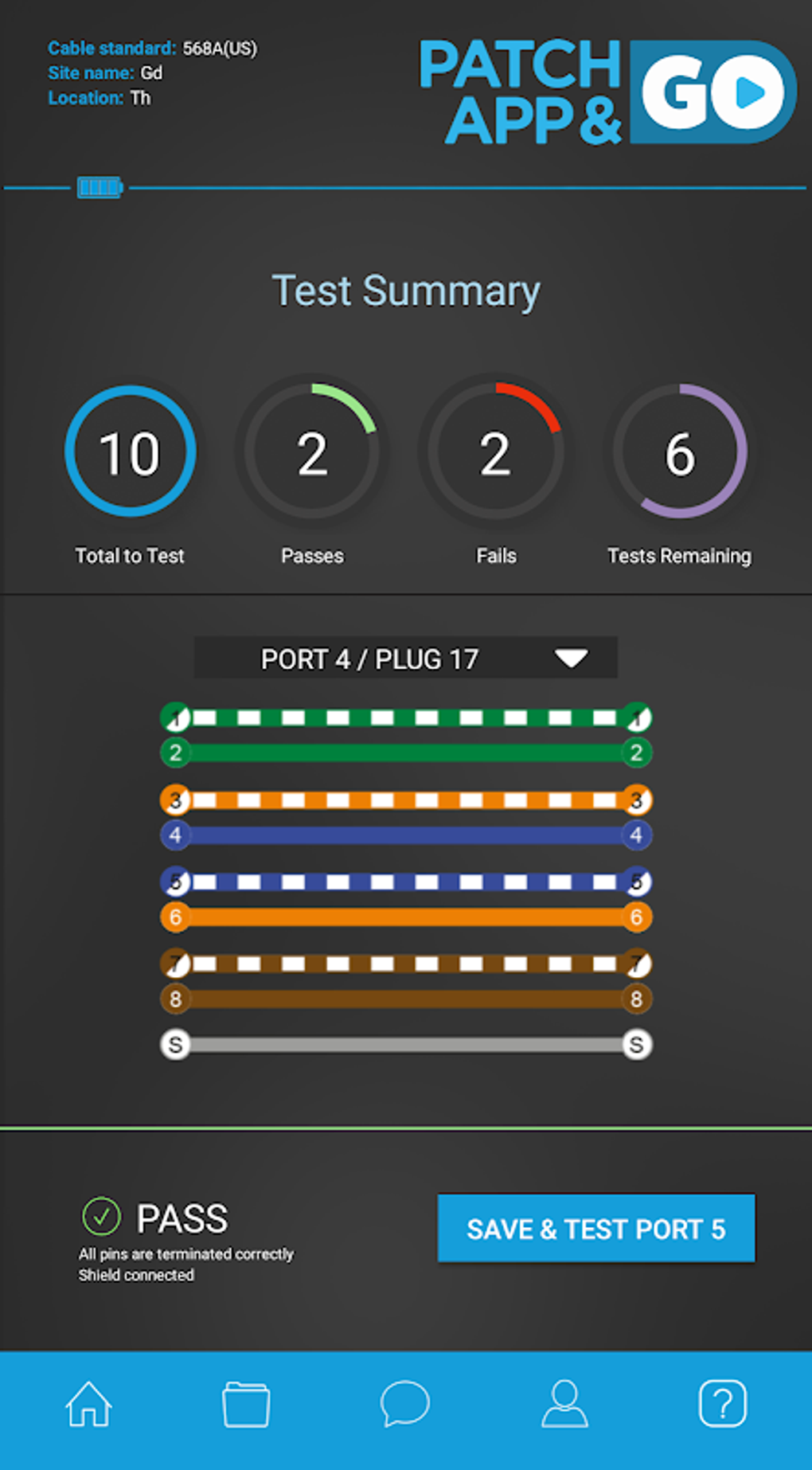812x1470 pixels.
Task: Tap the solid orange wire number 6
Action: 406,917
